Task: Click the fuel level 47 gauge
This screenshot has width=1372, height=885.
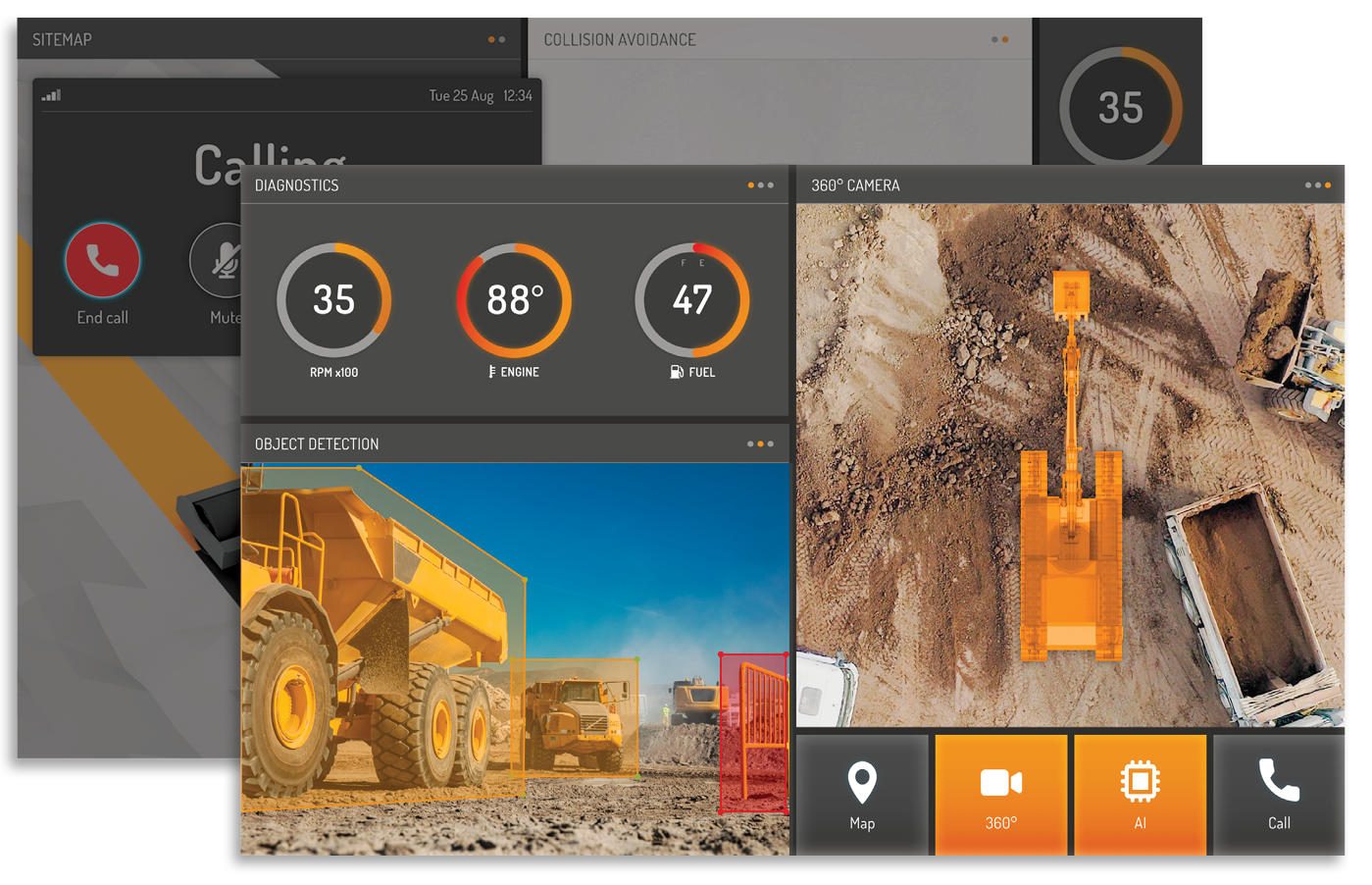Action: click(x=692, y=300)
